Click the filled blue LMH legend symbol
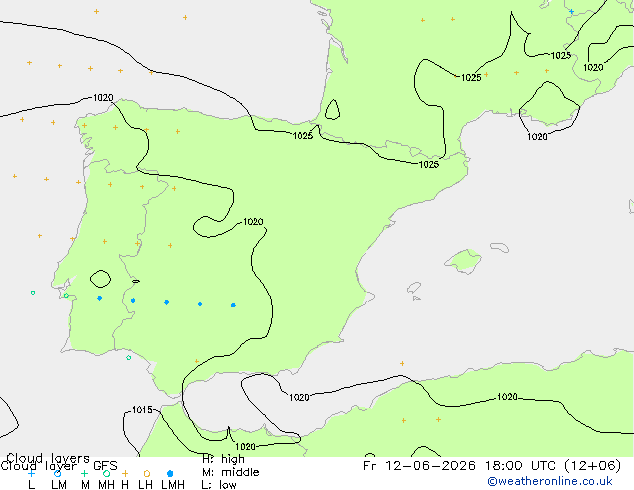The image size is (634, 490). pyautogui.click(x=170, y=473)
